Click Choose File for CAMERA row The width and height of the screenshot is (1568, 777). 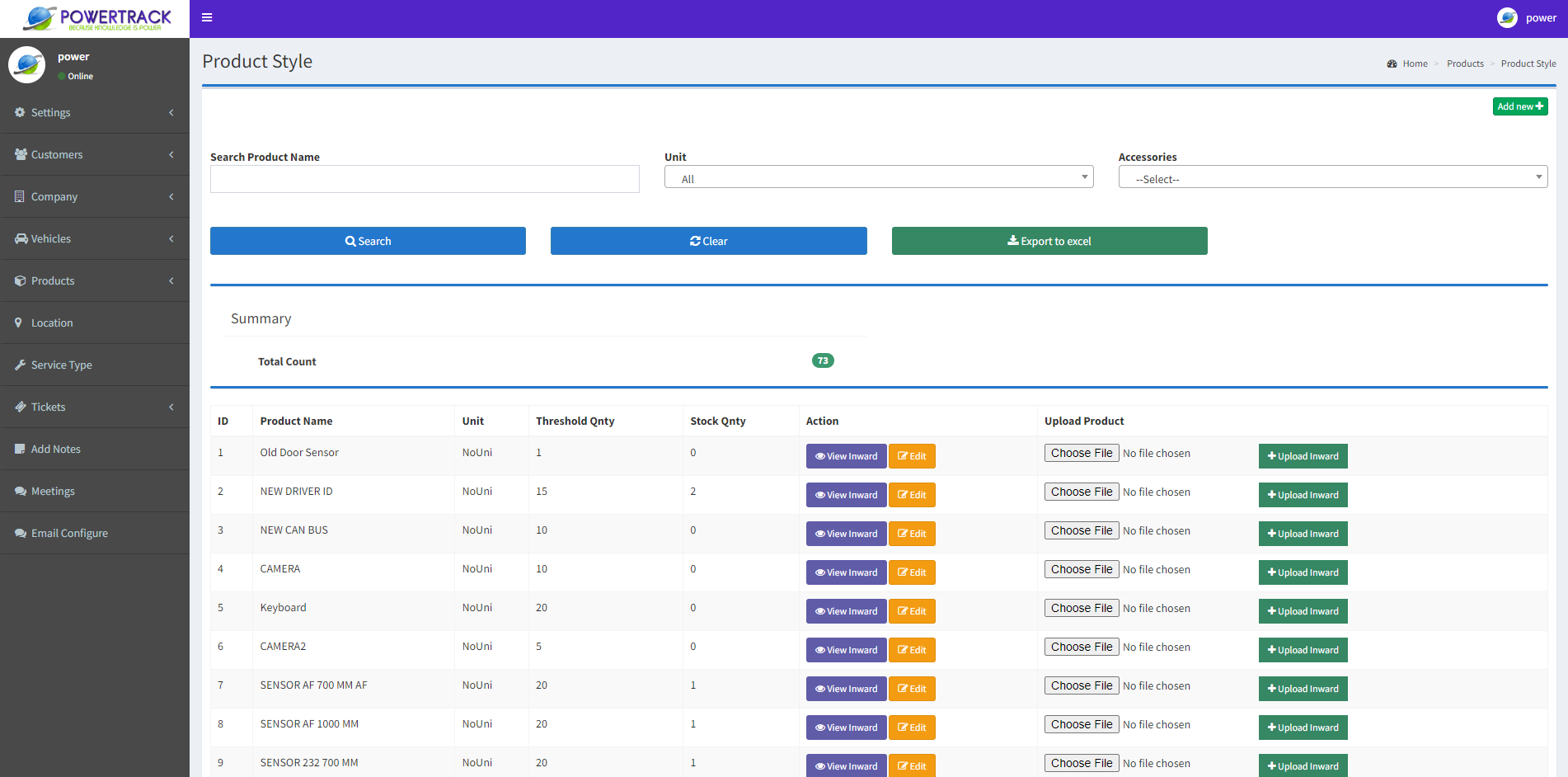tap(1082, 569)
